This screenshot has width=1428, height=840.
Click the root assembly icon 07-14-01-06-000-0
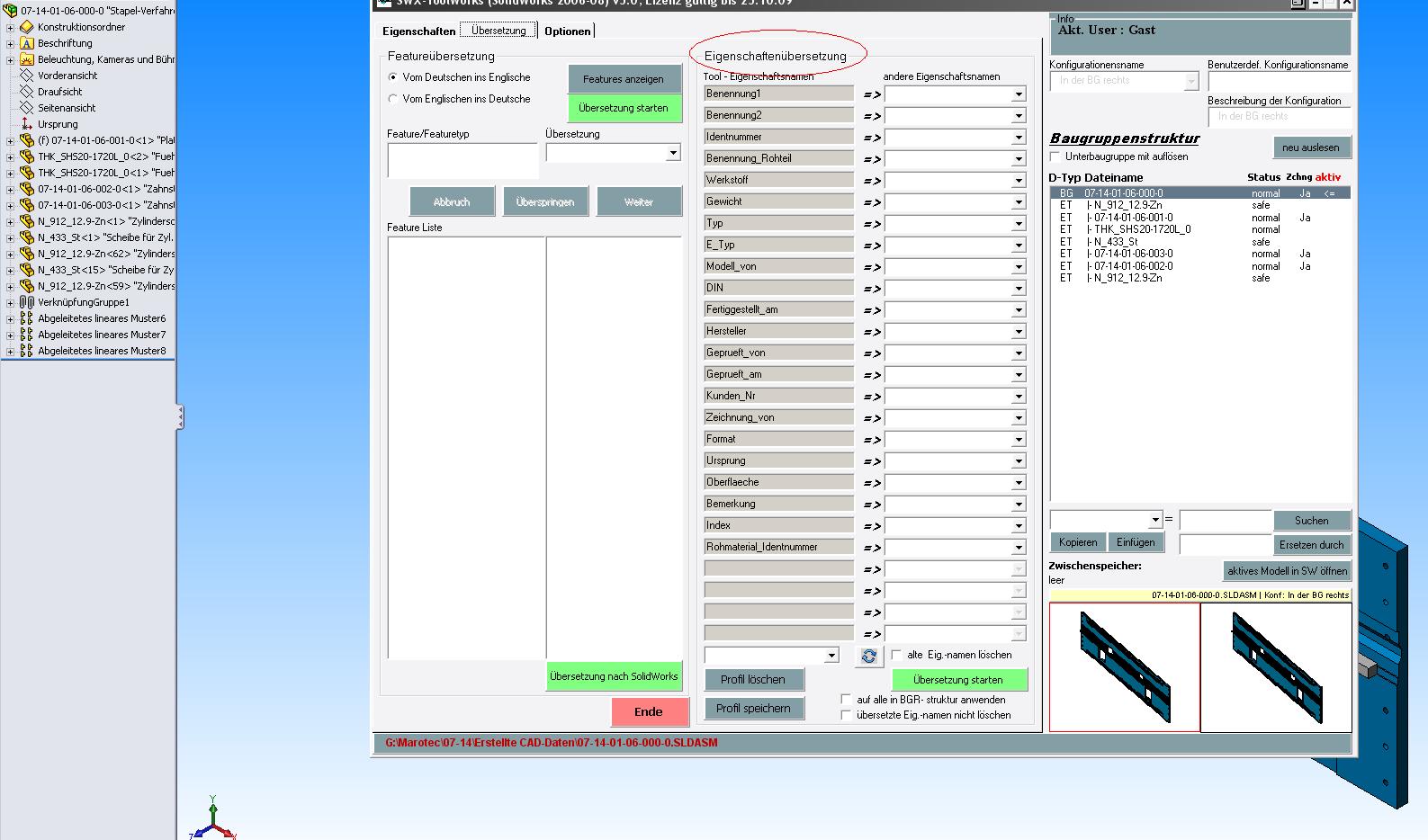[10, 11]
